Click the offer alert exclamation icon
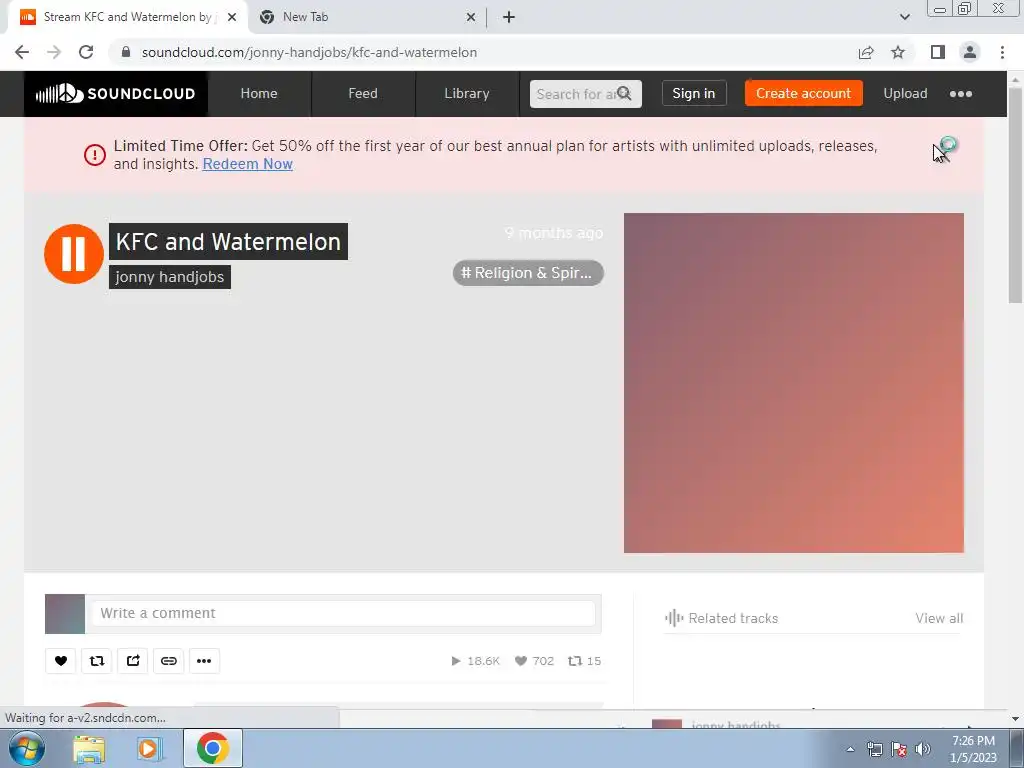Screen dimensions: 1024x768 tap(95, 155)
